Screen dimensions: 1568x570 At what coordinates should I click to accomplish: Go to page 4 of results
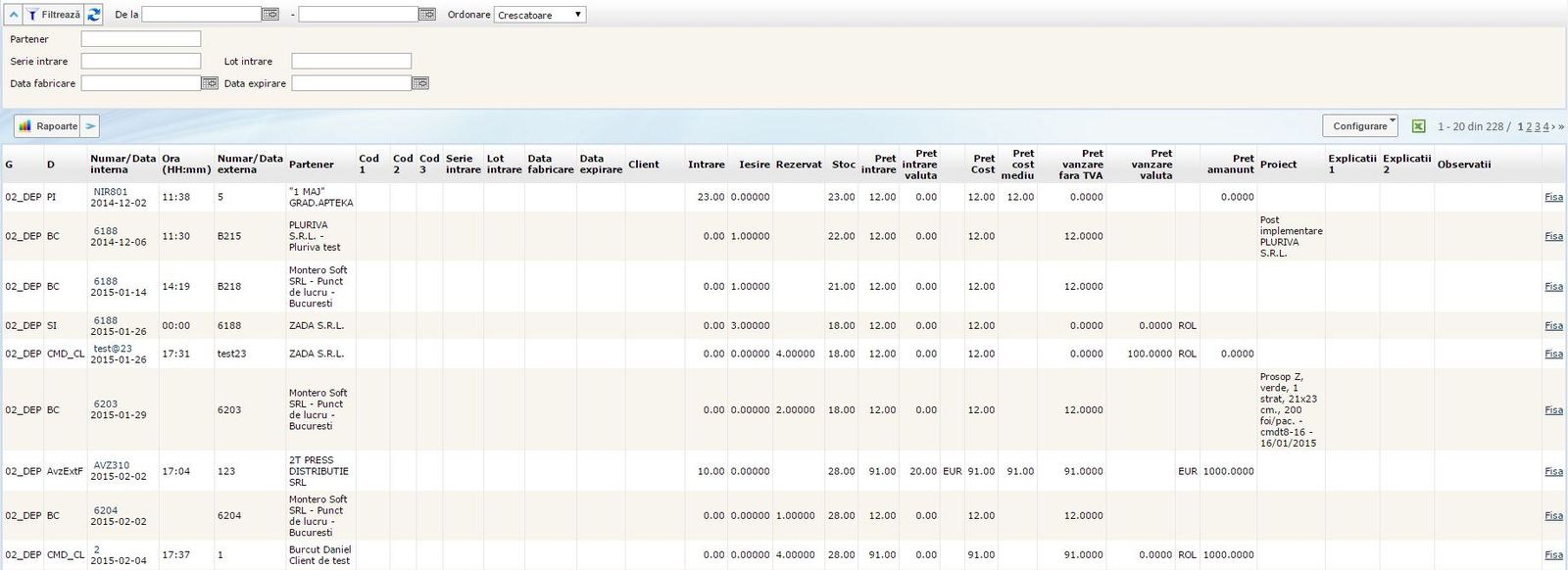[x=1545, y=126]
